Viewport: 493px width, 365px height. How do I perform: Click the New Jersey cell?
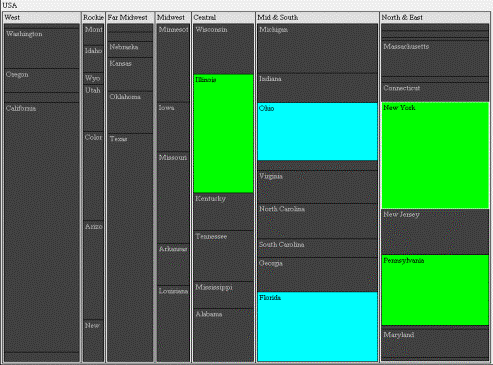point(435,232)
